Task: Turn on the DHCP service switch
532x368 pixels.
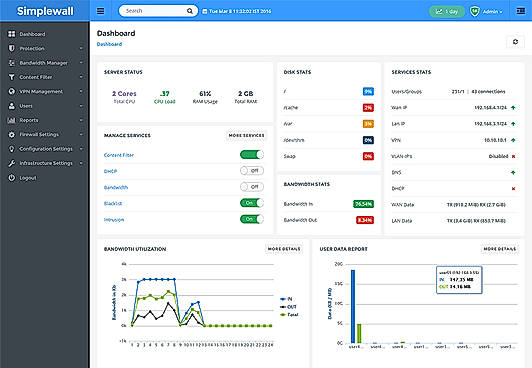Action: click(252, 171)
